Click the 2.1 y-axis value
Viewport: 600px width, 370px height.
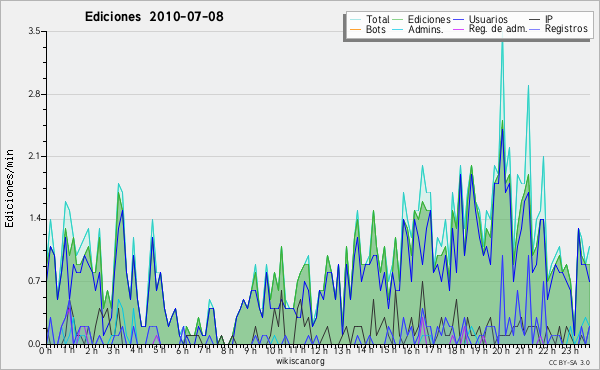34,156
